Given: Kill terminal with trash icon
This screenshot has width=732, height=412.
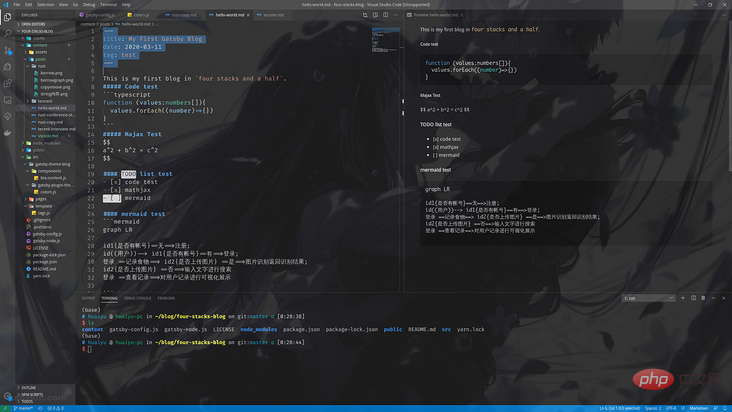Looking at the screenshot, I should pos(704,298).
